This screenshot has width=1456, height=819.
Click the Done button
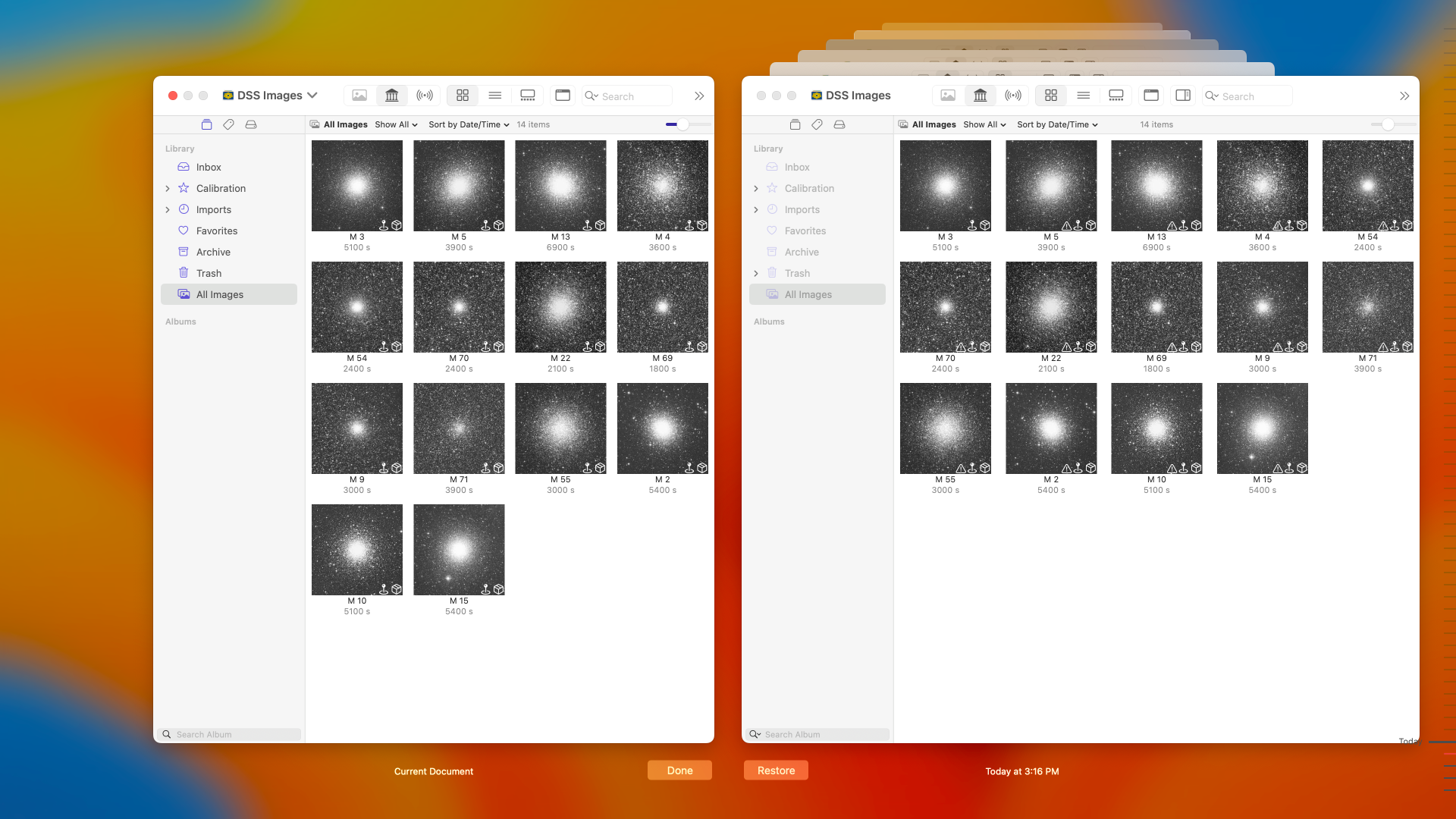tap(679, 770)
